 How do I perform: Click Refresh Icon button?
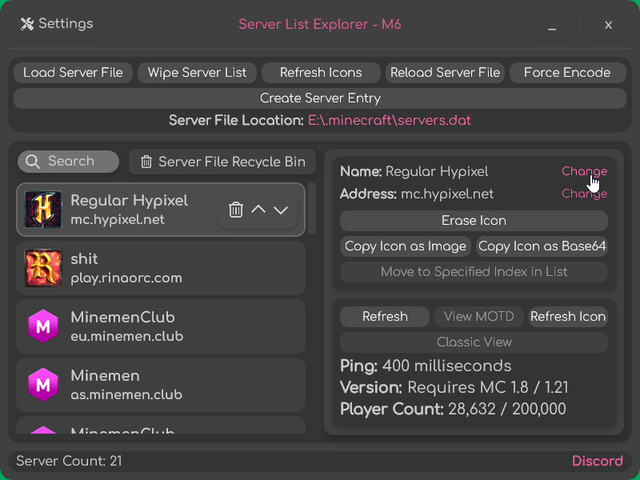click(568, 317)
